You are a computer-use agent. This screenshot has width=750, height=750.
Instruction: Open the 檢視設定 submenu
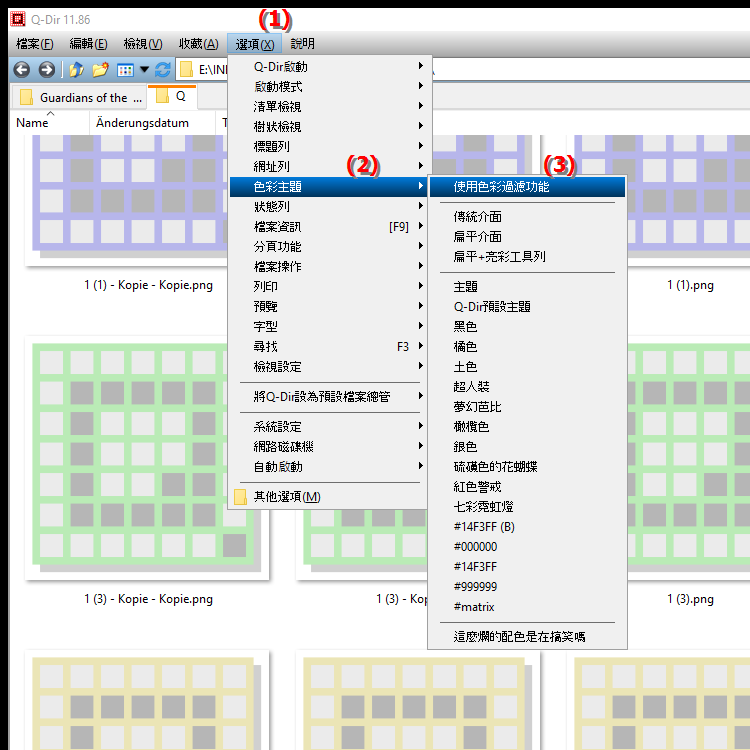click(x=330, y=367)
